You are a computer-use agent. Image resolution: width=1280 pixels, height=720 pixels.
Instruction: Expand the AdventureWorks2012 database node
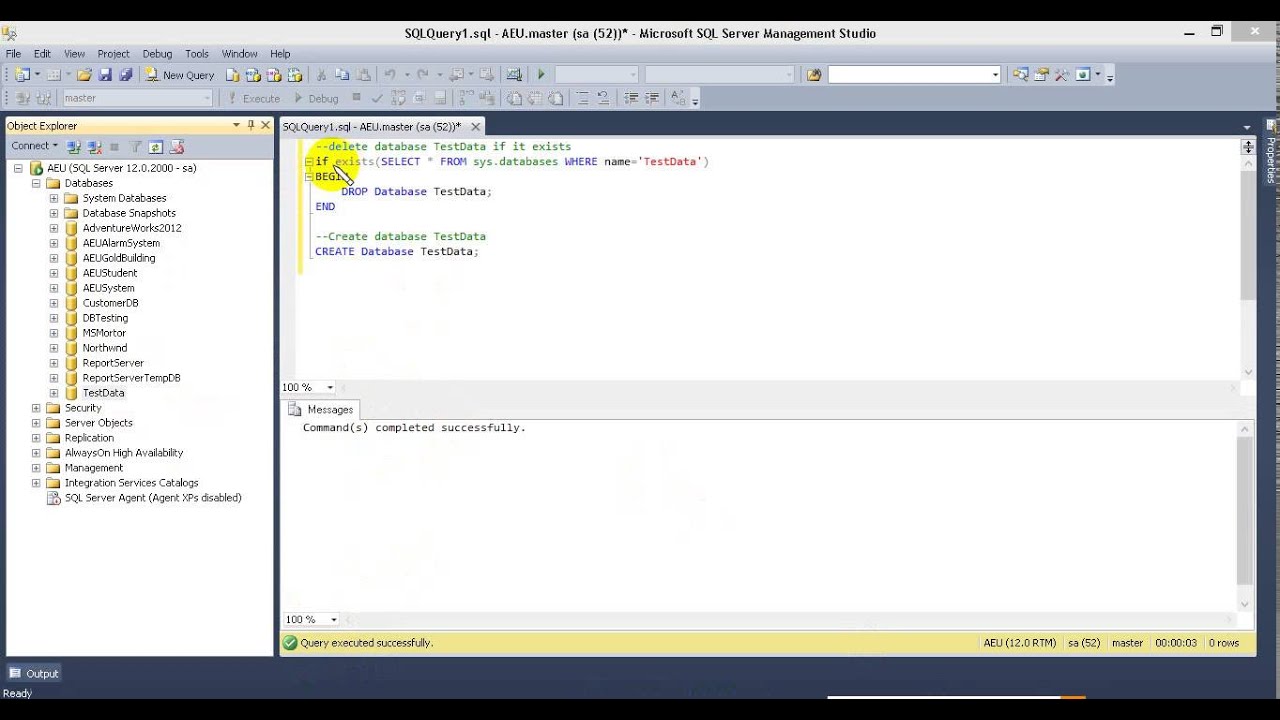(x=54, y=228)
